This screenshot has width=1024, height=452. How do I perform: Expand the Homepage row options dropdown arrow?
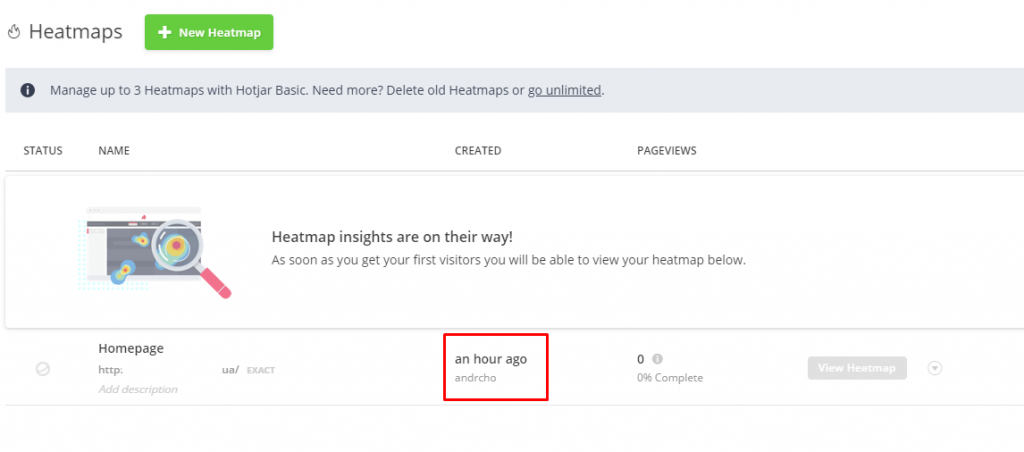935,368
